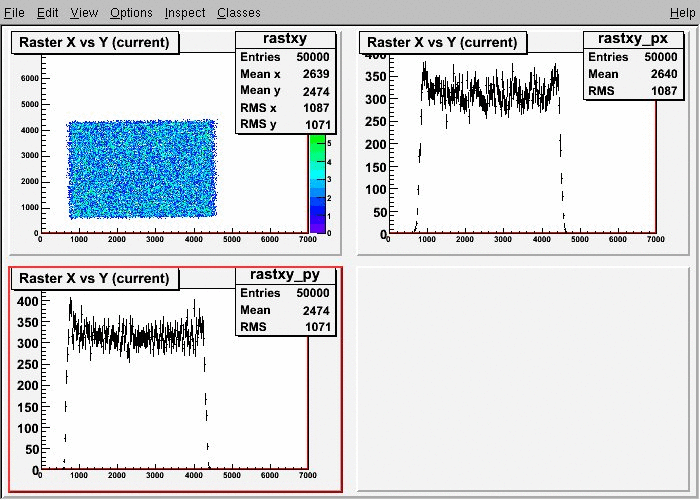Open the View menu

(84, 13)
